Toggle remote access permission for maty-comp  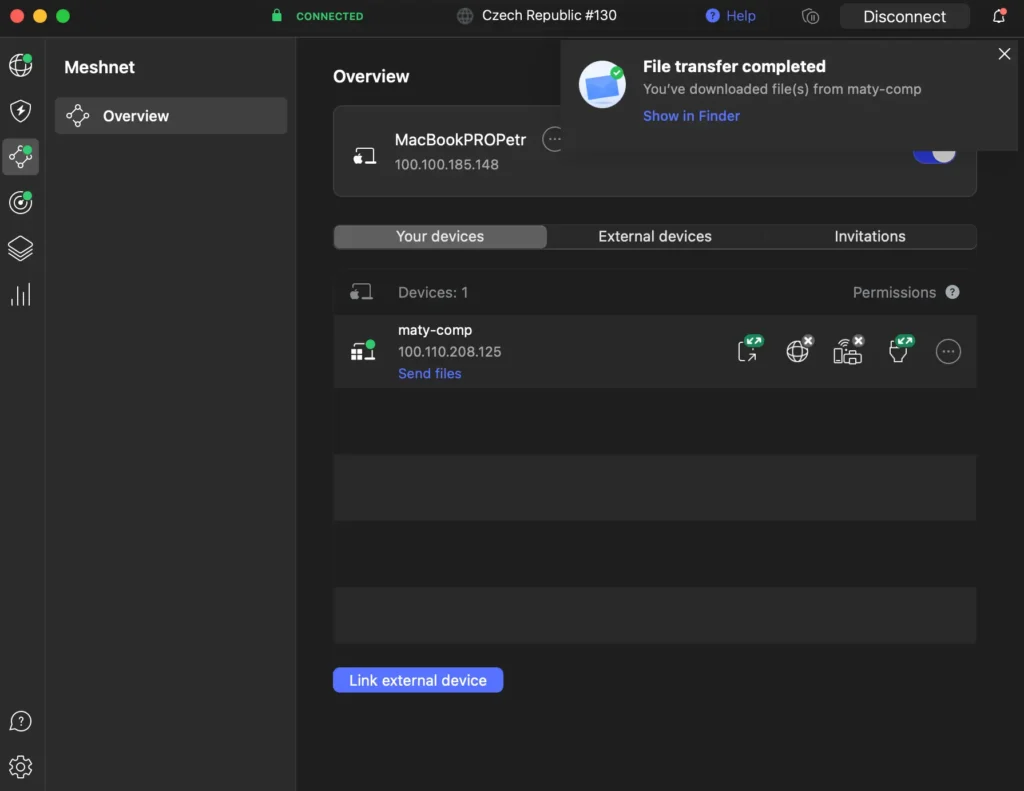[x=749, y=350]
